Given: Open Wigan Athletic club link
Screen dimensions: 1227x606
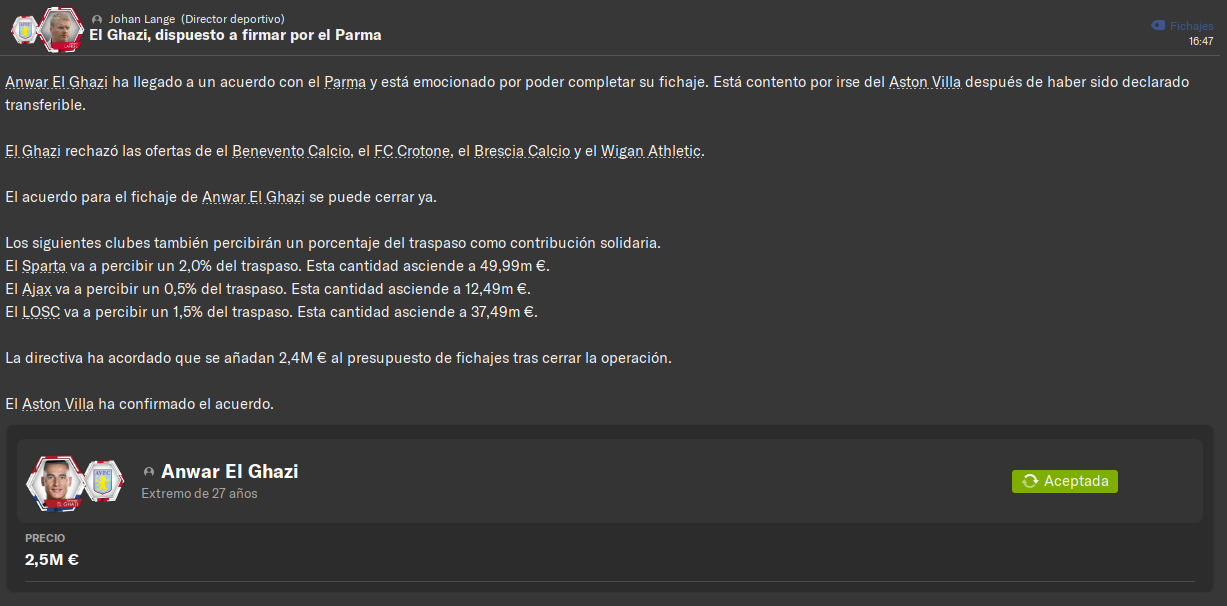Looking at the screenshot, I should click(x=651, y=151).
